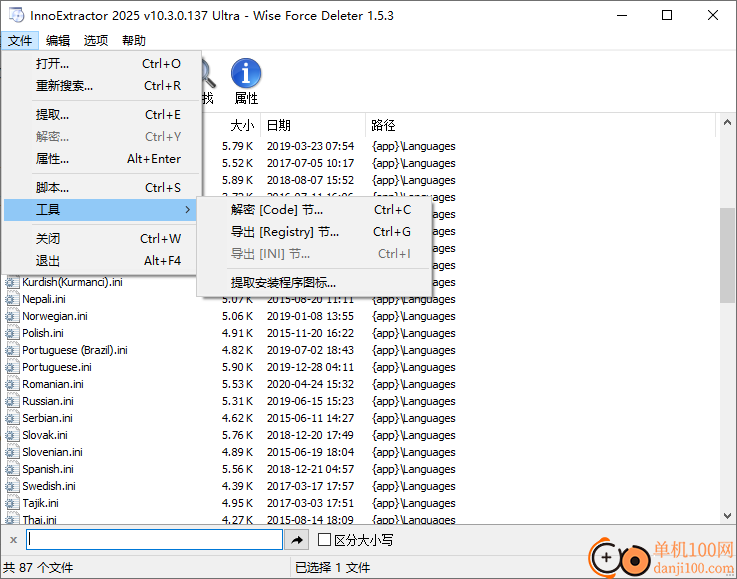Click date 2019-06-15 15:23
Viewport: 737px width, 579px height.
point(310,401)
